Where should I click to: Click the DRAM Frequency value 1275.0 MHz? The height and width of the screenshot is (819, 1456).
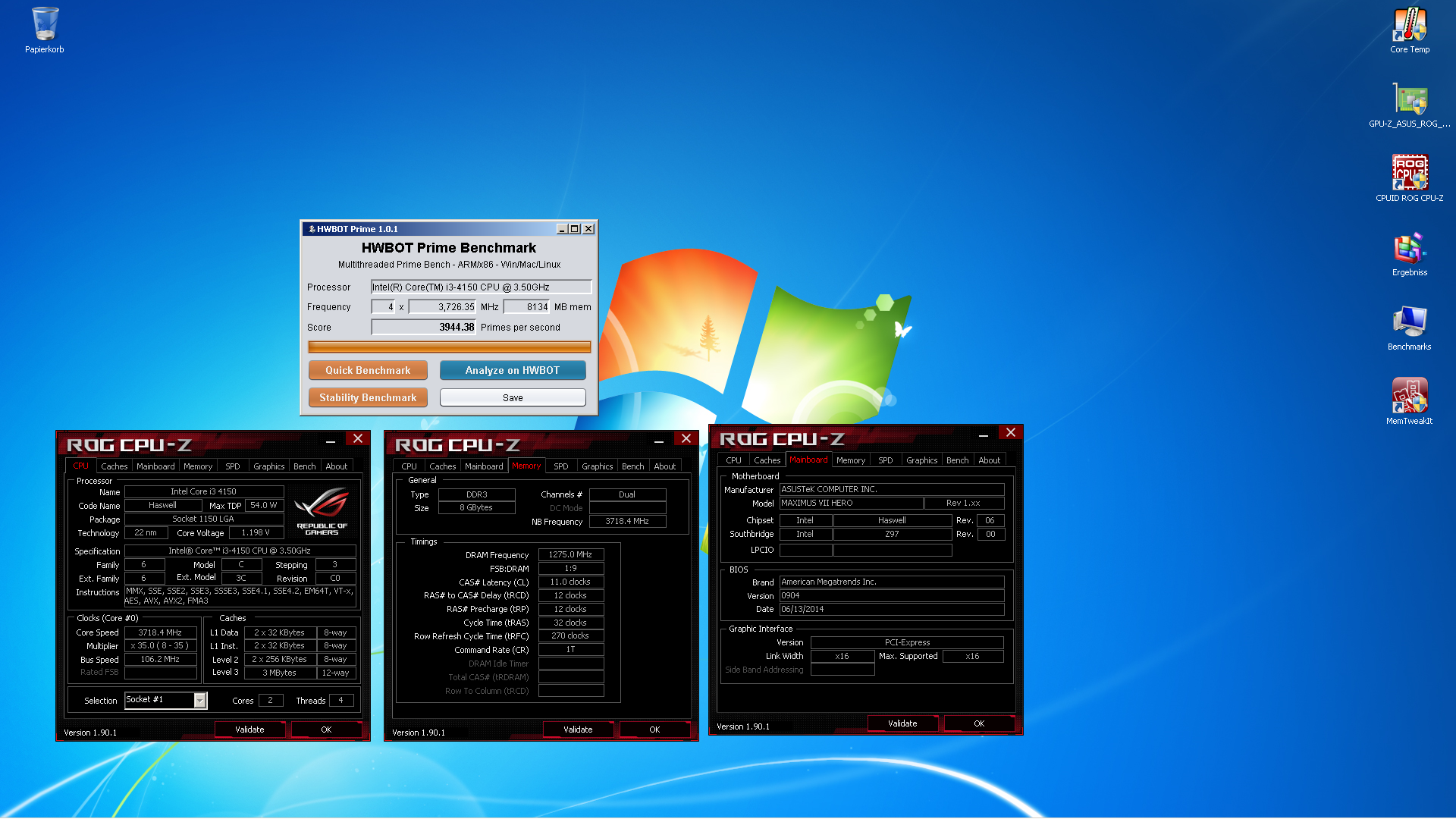(571, 555)
